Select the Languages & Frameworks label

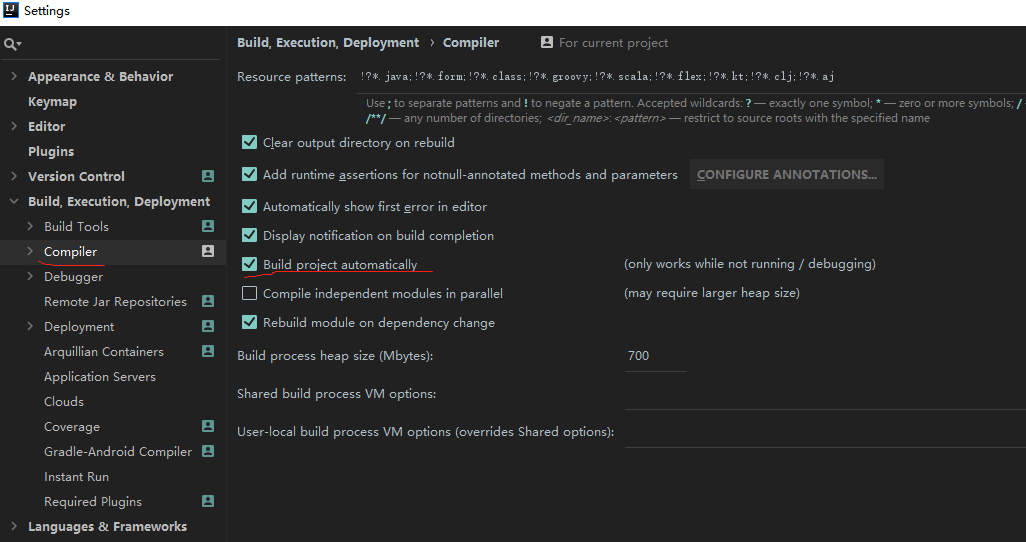[x=107, y=526]
